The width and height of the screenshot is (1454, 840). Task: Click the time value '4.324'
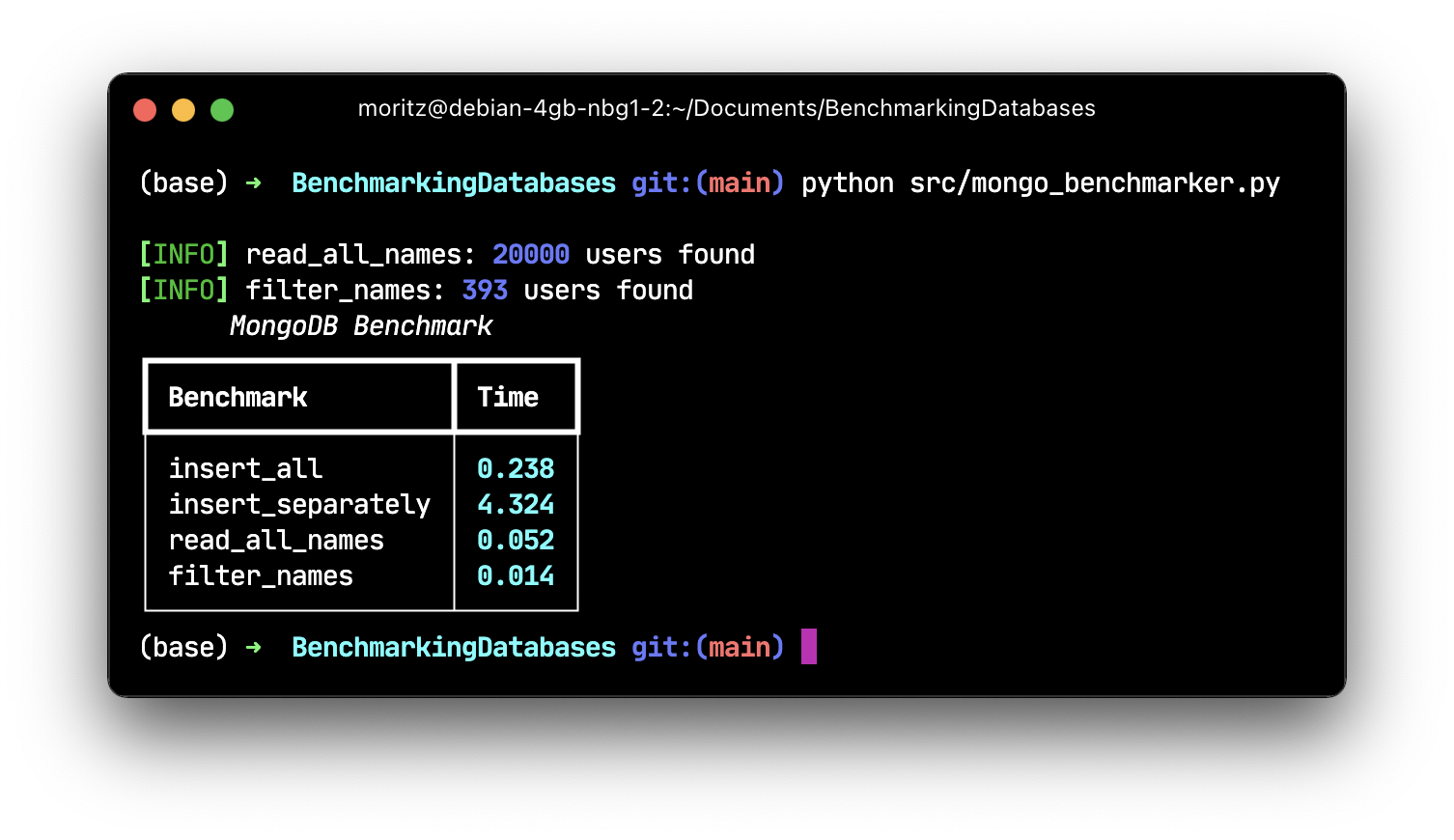(x=516, y=504)
